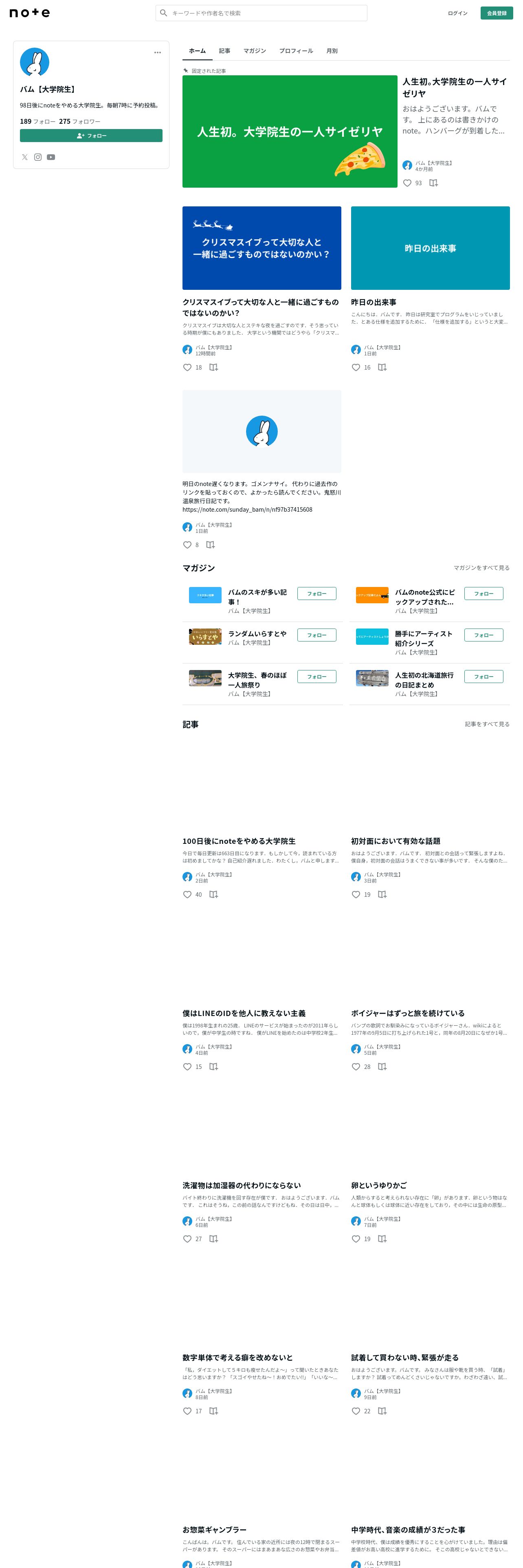This screenshot has height=1568, width=523.
Task: Follow the ランダムいらすとや magazine
Action: [x=316, y=635]
